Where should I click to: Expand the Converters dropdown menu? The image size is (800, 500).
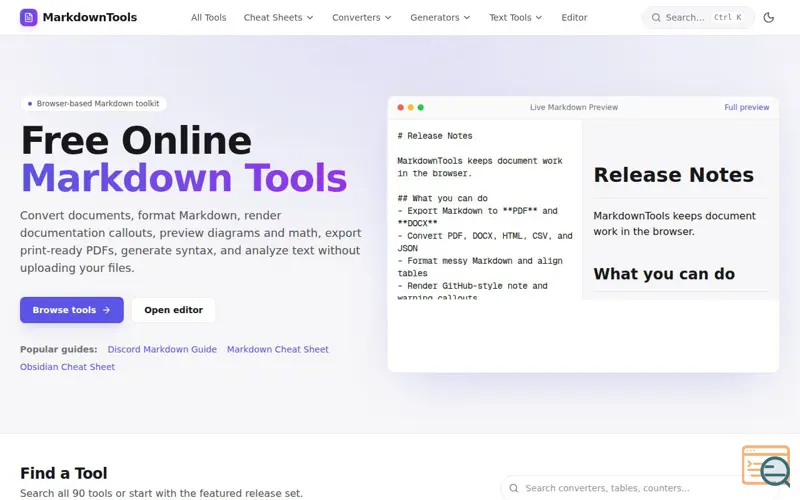tap(362, 17)
